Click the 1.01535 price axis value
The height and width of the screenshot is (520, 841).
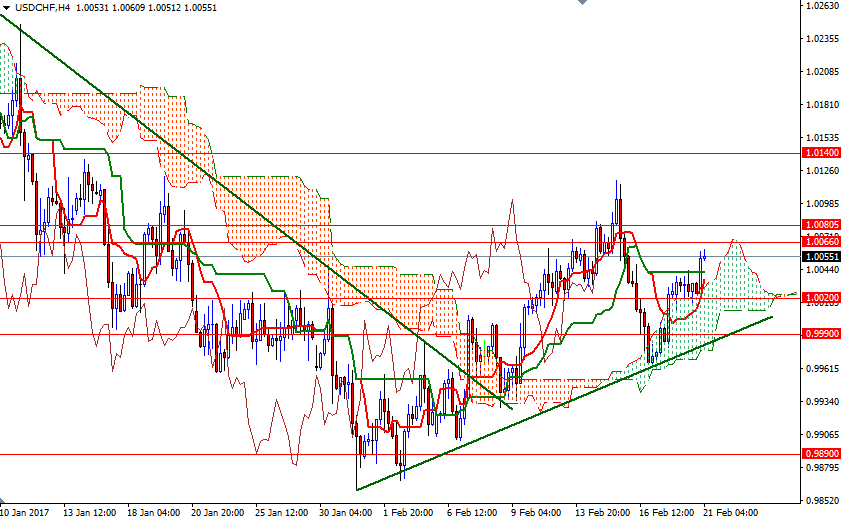(x=822, y=138)
